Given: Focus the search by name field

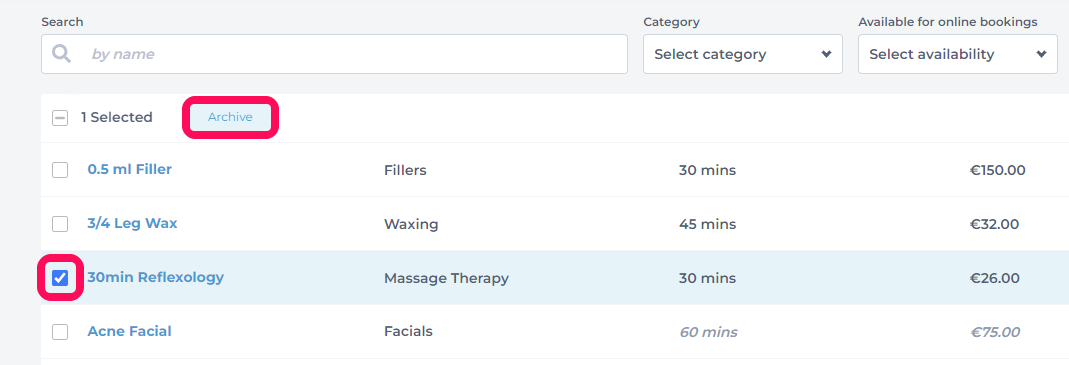Looking at the screenshot, I should [334, 54].
